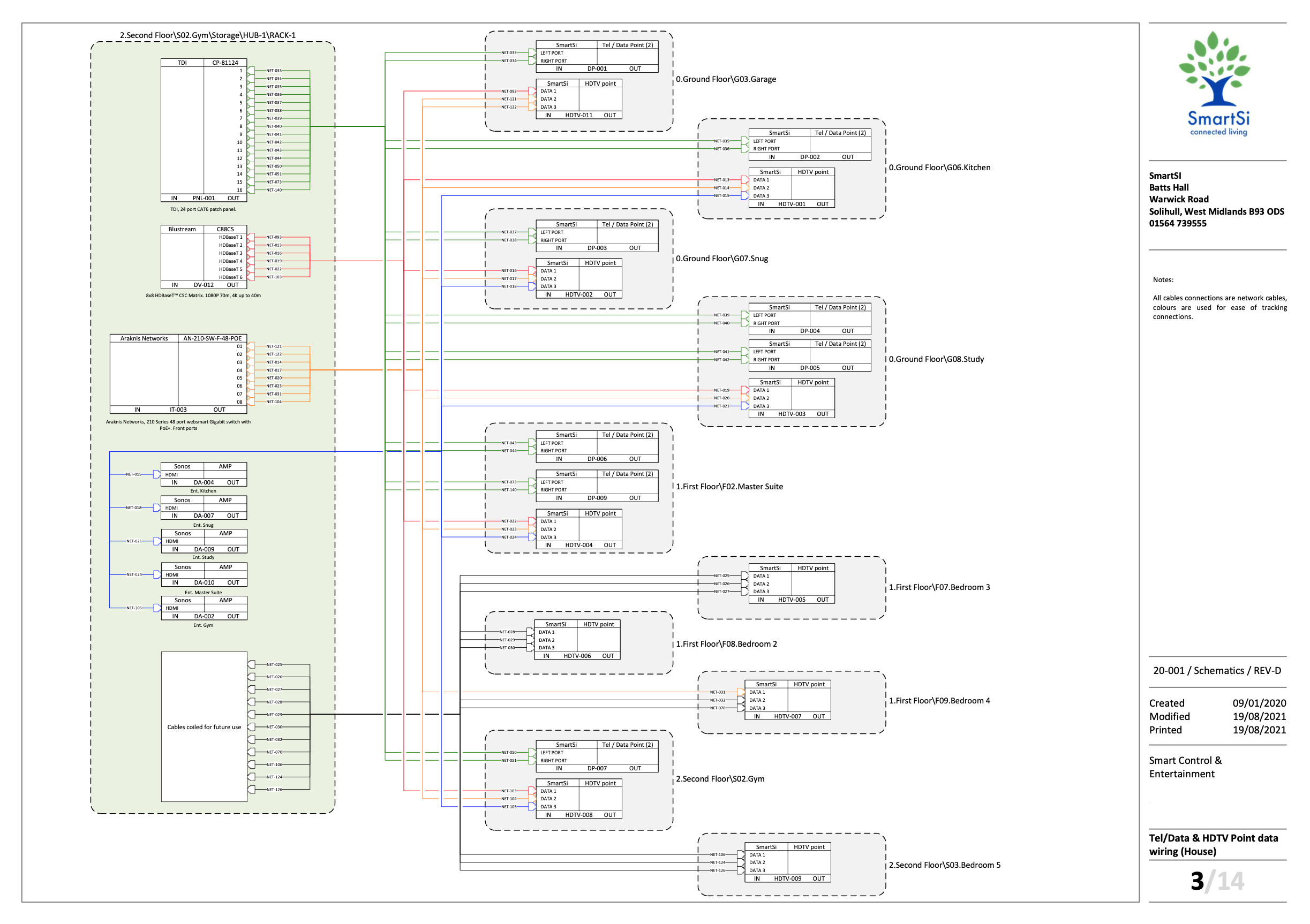This screenshot has height=924, width=1310.
Task: Click the Ent. Gym caption
Action: (203, 626)
